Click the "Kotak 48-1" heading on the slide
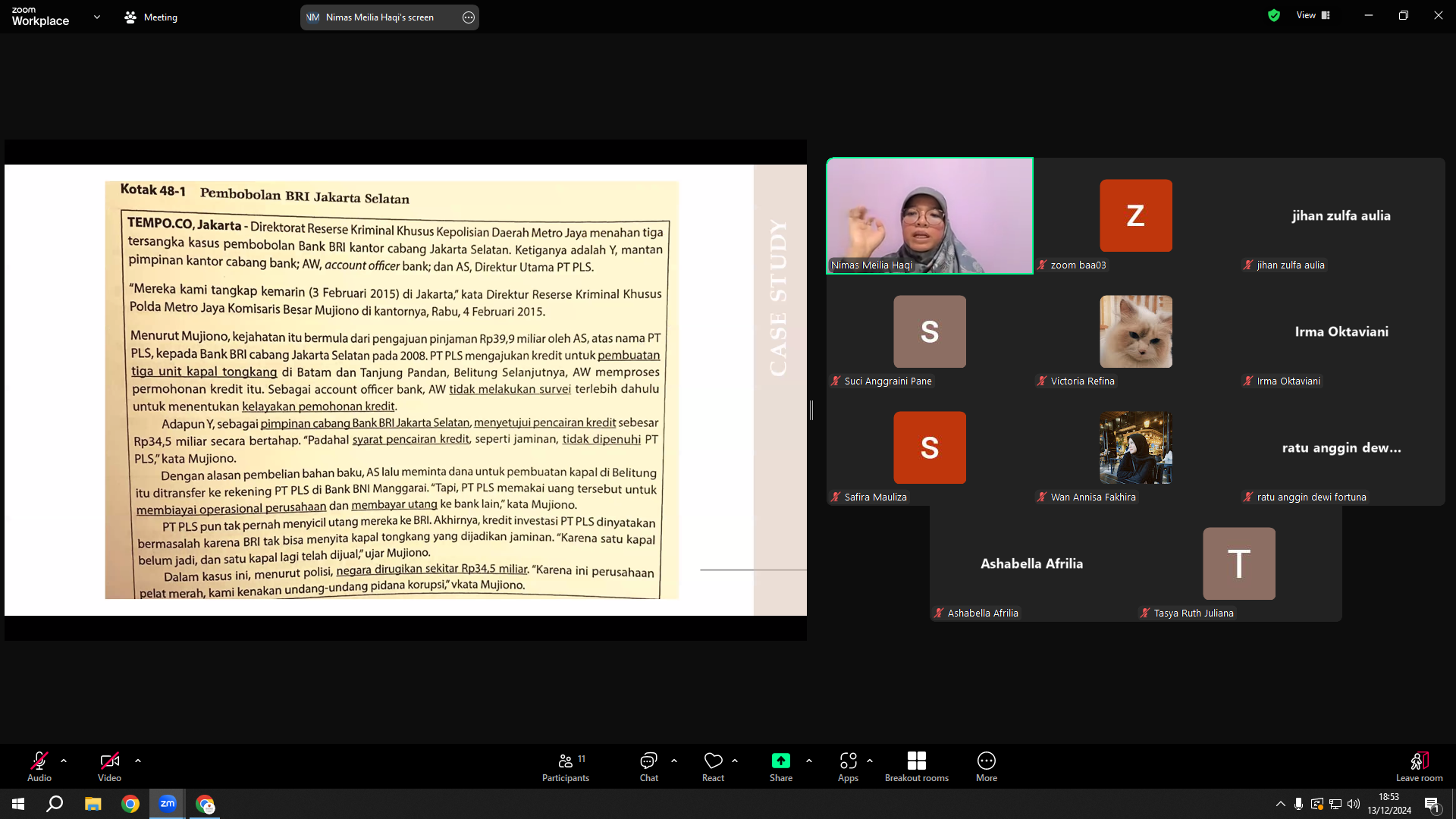The height and width of the screenshot is (819, 1456). tap(152, 190)
